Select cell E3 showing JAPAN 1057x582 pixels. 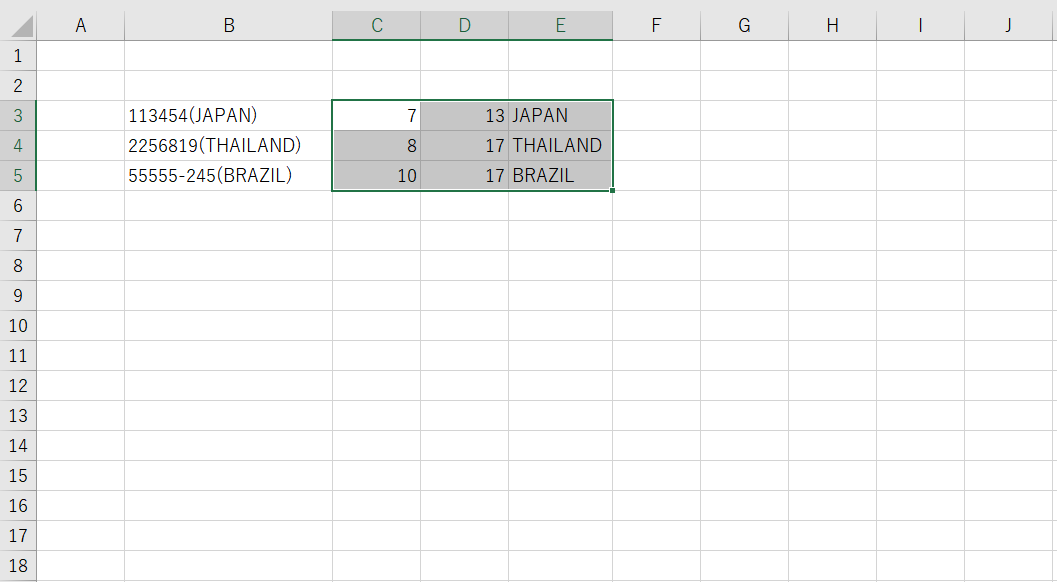click(561, 115)
